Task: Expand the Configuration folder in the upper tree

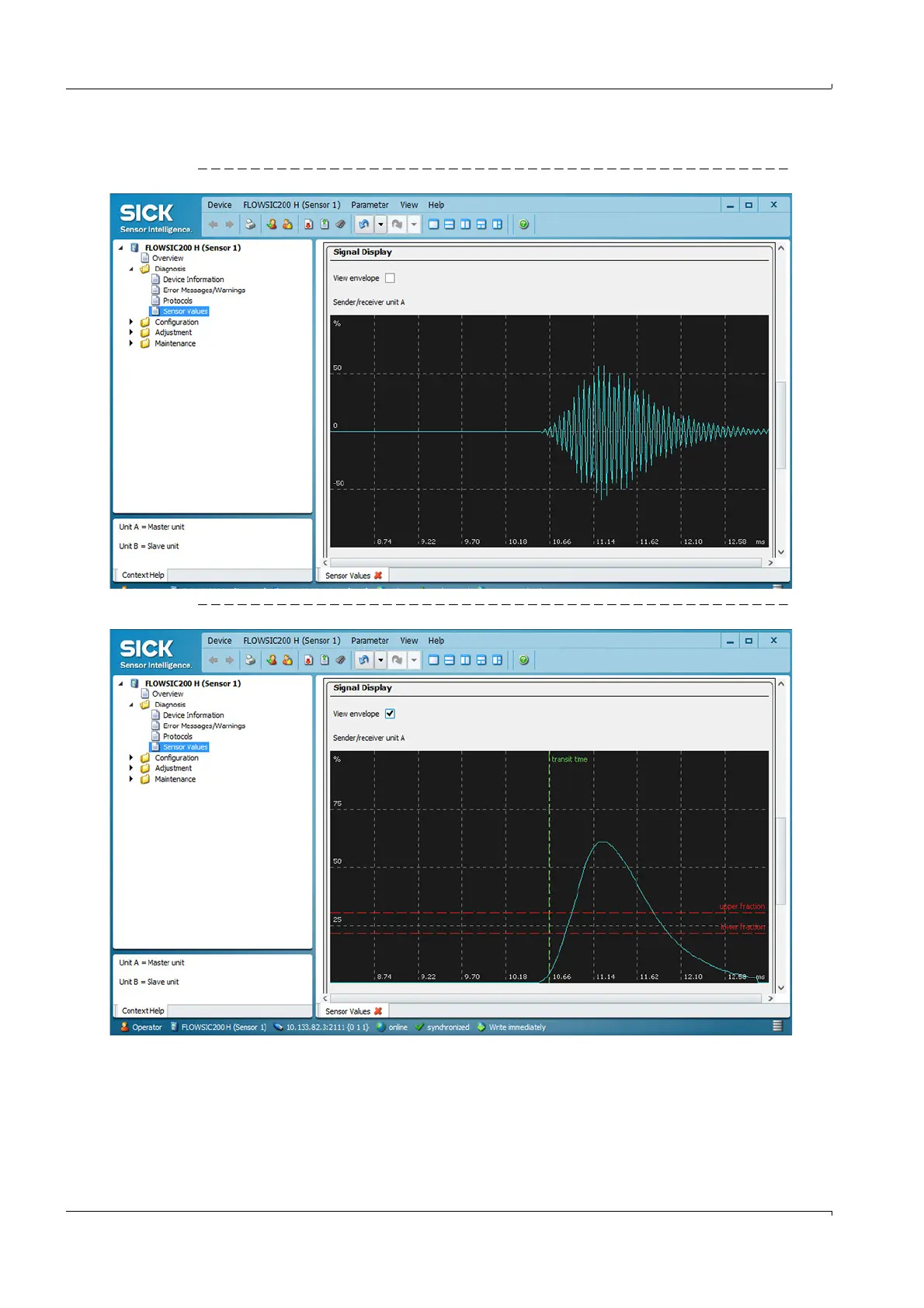Action: pyautogui.click(x=131, y=322)
